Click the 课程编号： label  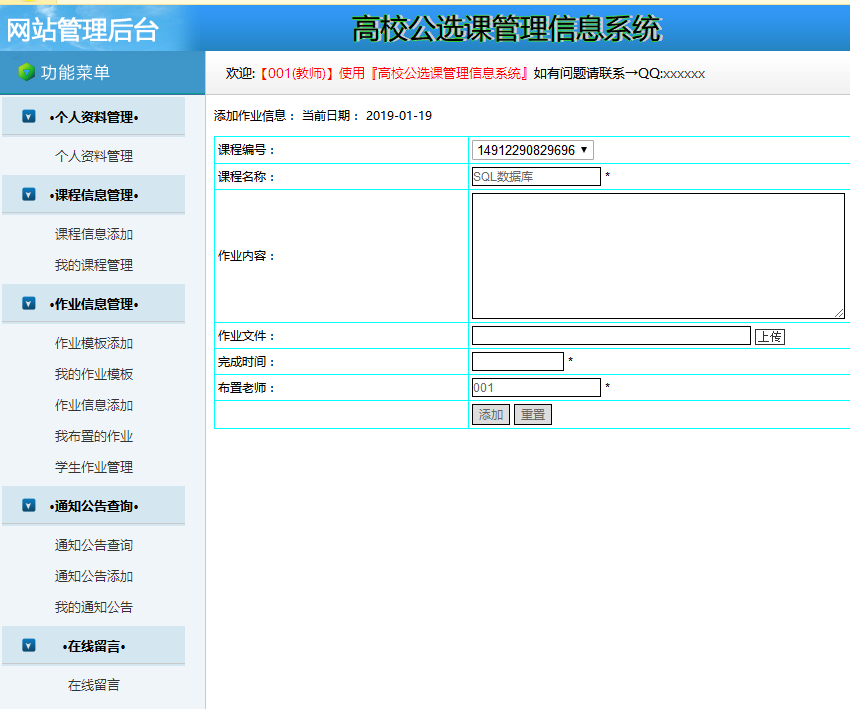click(x=246, y=150)
